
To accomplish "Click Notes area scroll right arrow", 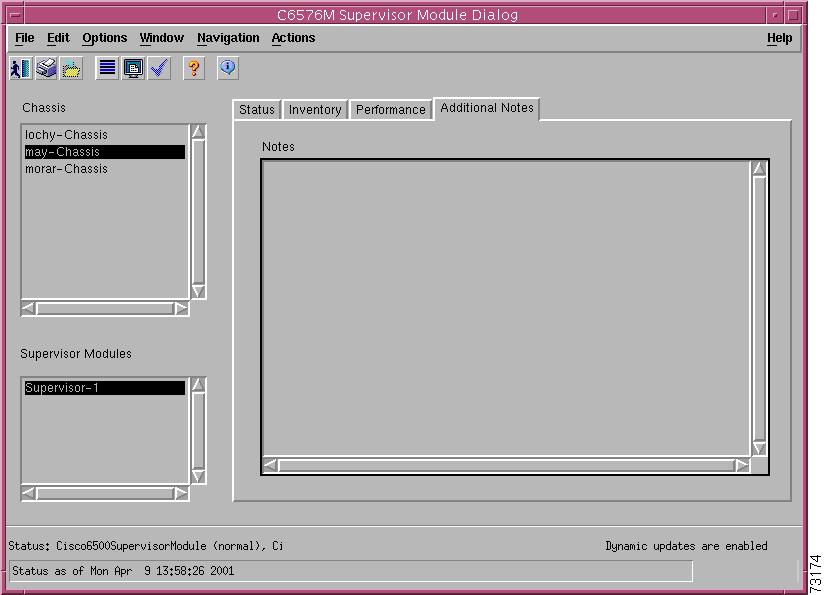I will click(x=742, y=465).
